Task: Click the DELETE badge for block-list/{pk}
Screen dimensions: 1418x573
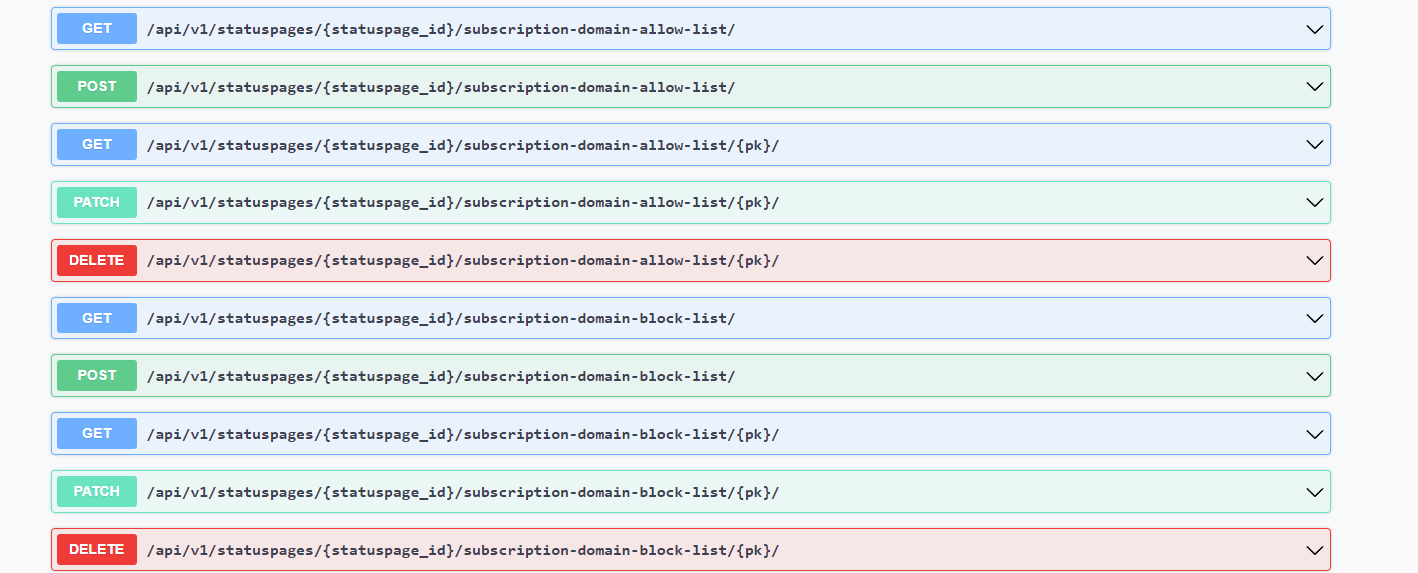Action: tap(97, 550)
